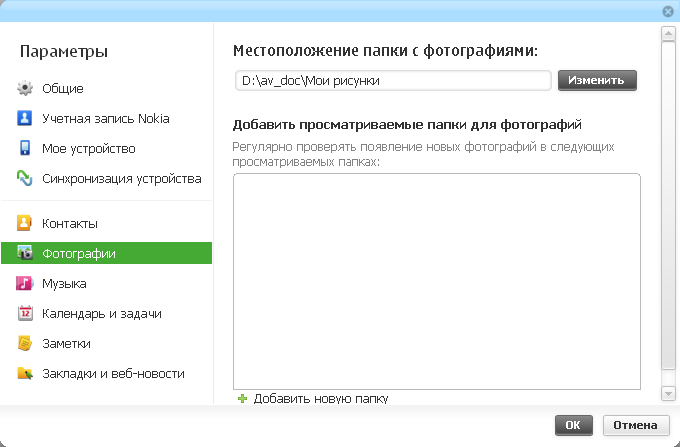This screenshot has width=680, height=447.
Task: Click the gear icon beside Общие
Action: click(25, 89)
